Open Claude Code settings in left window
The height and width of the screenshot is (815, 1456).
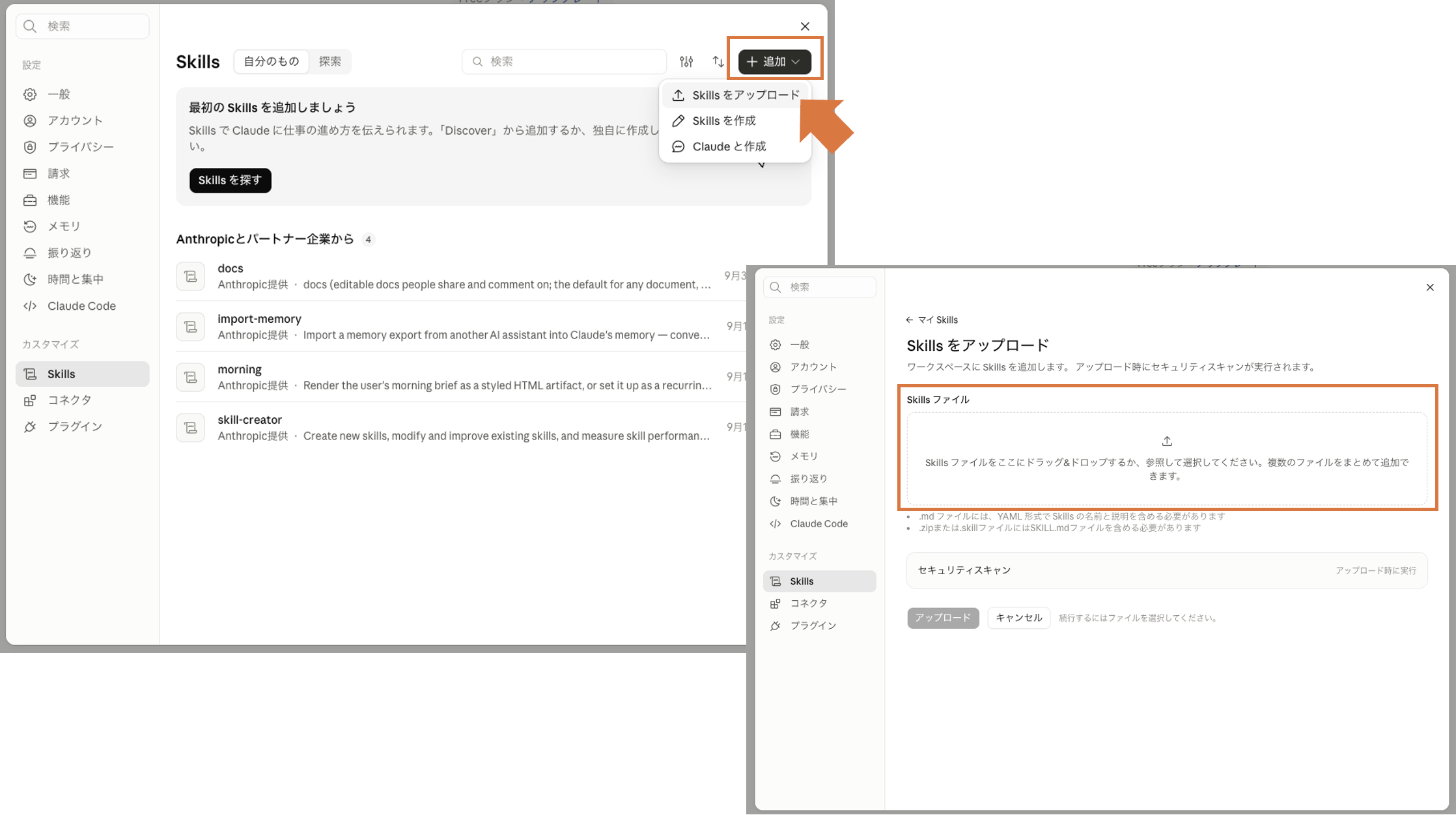coord(83,306)
